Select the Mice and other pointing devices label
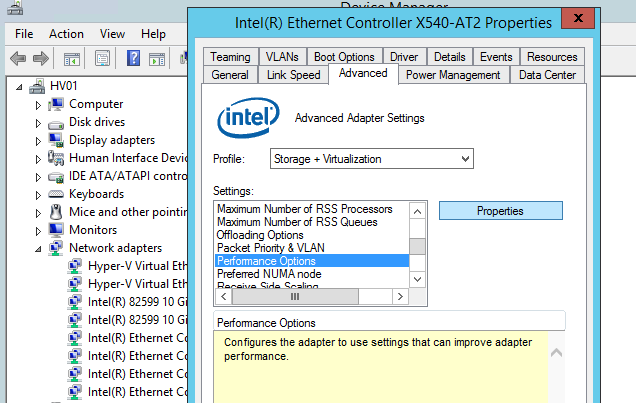 pyautogui.click(x=128, y=212)
